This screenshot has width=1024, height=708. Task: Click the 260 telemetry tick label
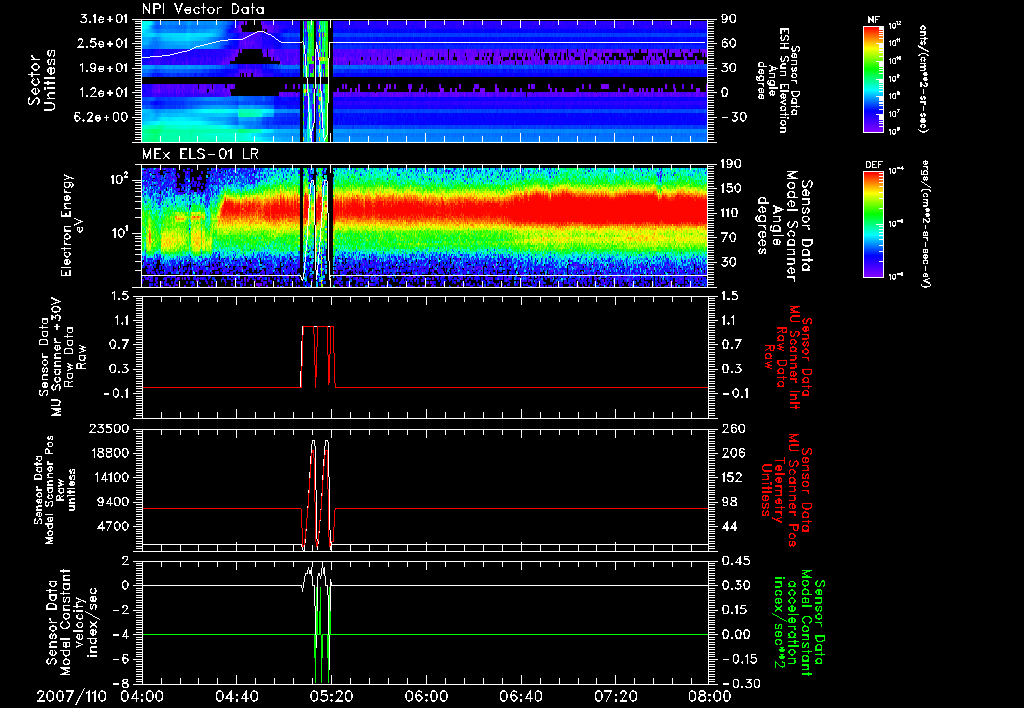pos(731,428)
